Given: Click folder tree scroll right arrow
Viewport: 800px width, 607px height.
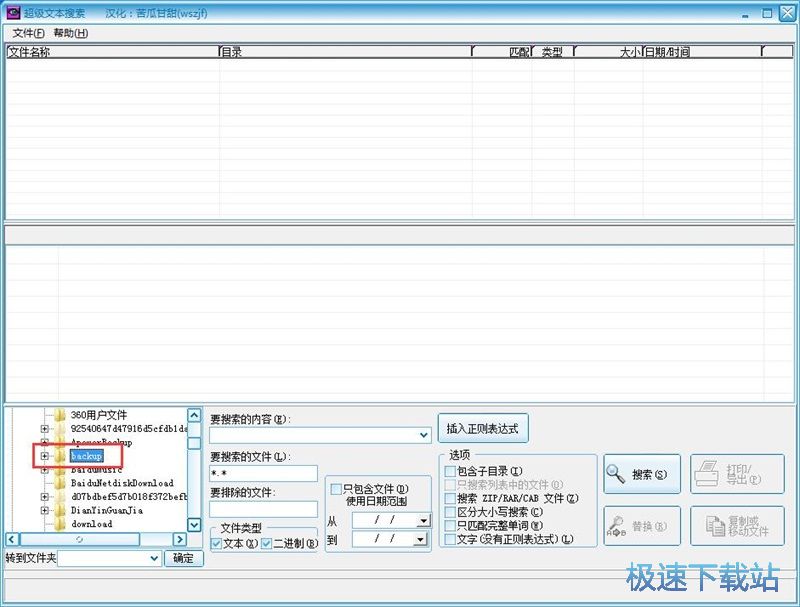Looking at the screenshot, I should 179,539.
